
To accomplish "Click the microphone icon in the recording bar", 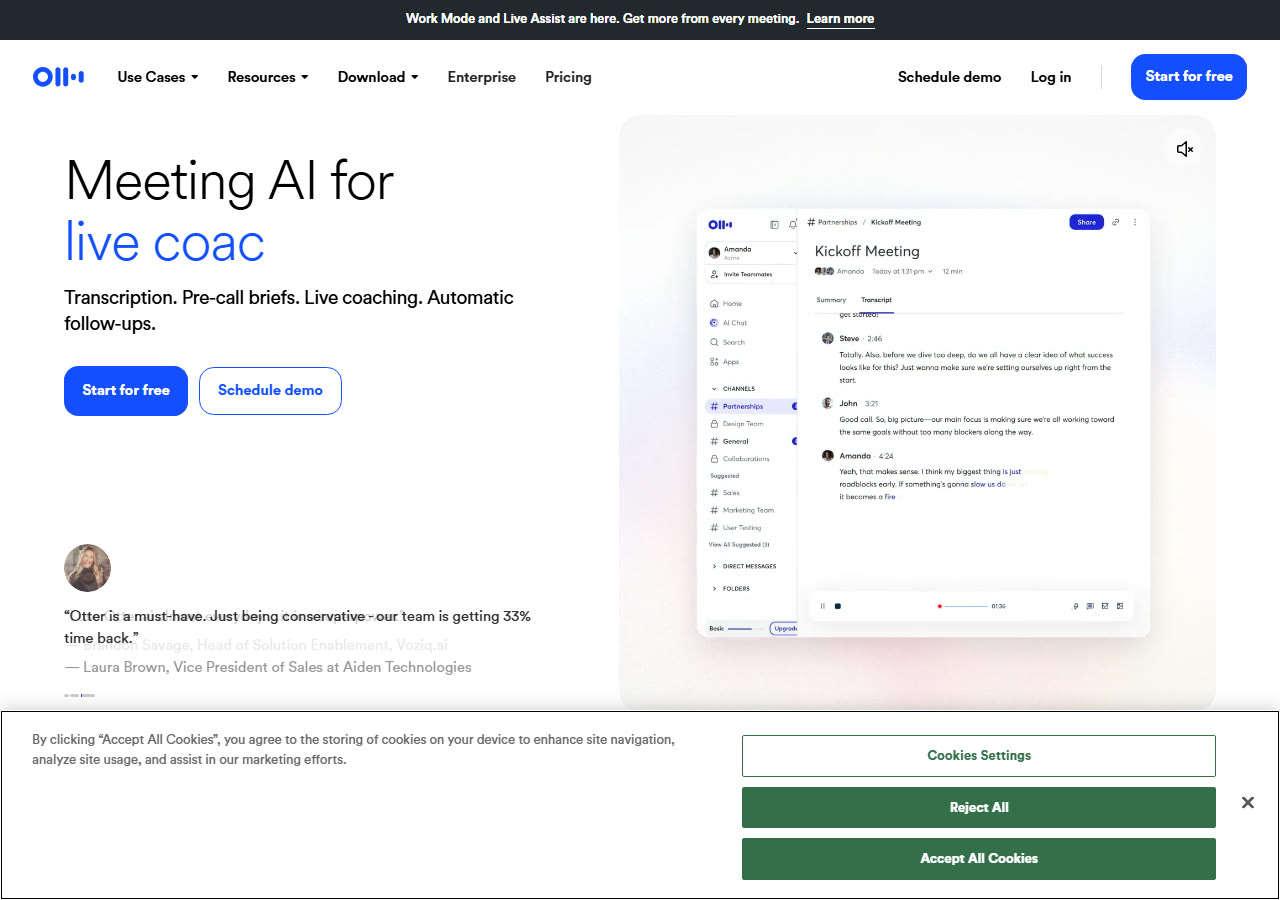I will click(x=1076, y=606).
